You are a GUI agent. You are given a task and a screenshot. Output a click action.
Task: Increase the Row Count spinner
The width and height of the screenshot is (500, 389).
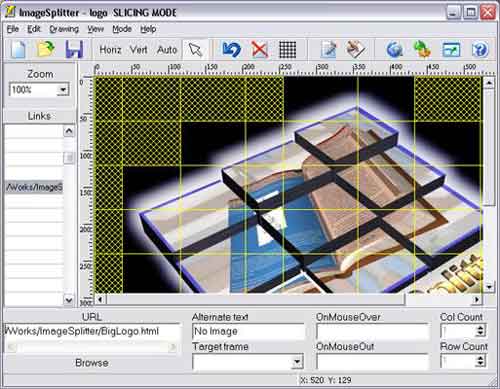point(481,358)
